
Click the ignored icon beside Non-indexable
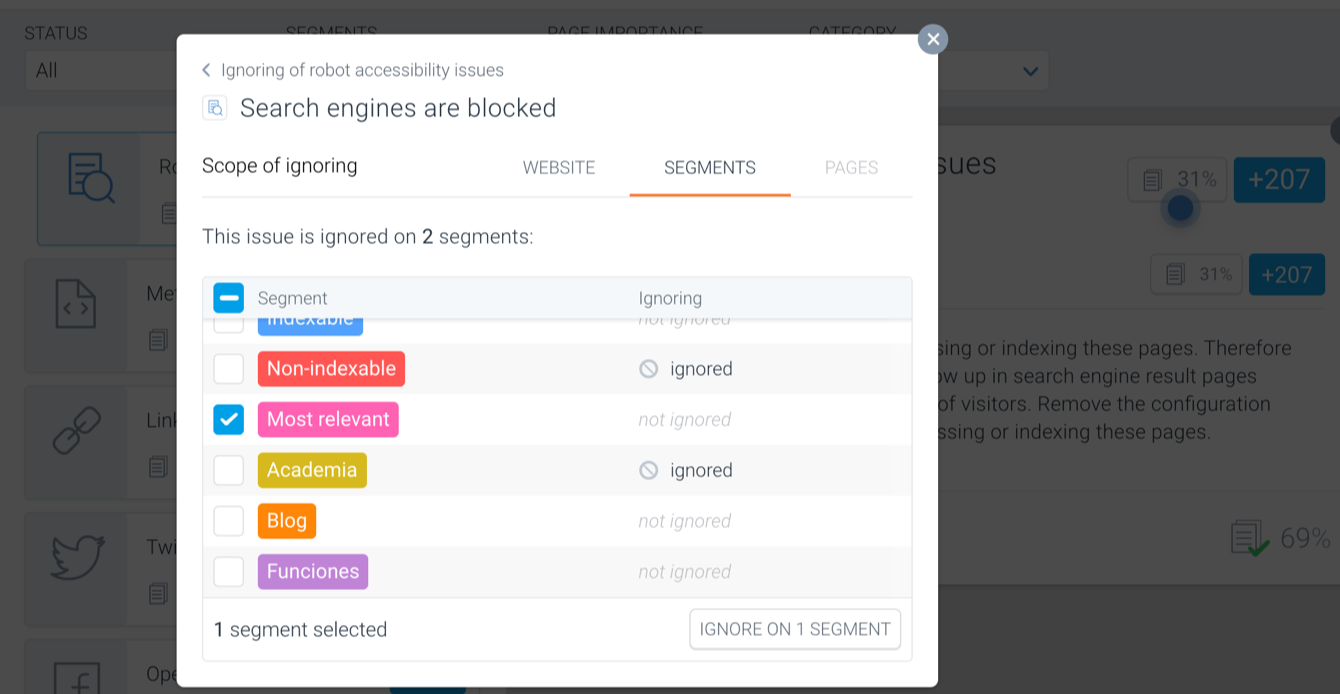[649, 369]
